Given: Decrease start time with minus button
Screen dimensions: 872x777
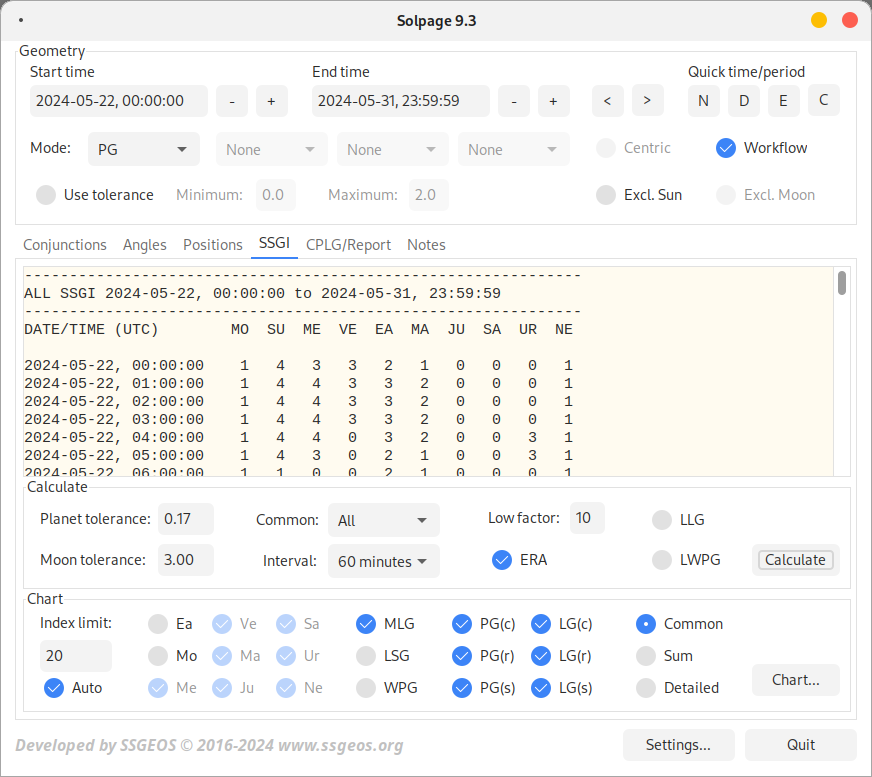Looking at the screenshot, I should [232, 101].
